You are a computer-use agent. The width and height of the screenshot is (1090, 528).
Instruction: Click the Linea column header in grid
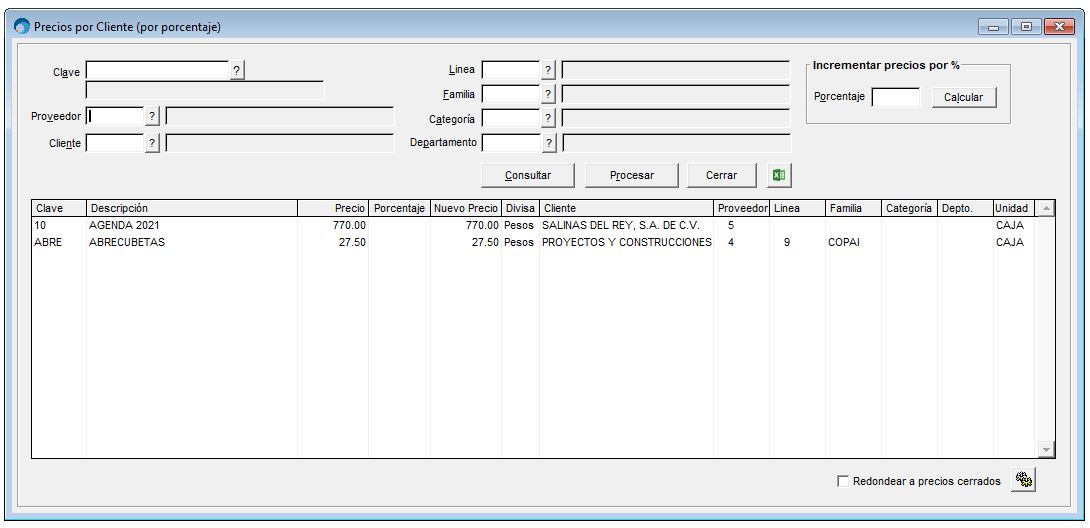[x=797, y=208]
